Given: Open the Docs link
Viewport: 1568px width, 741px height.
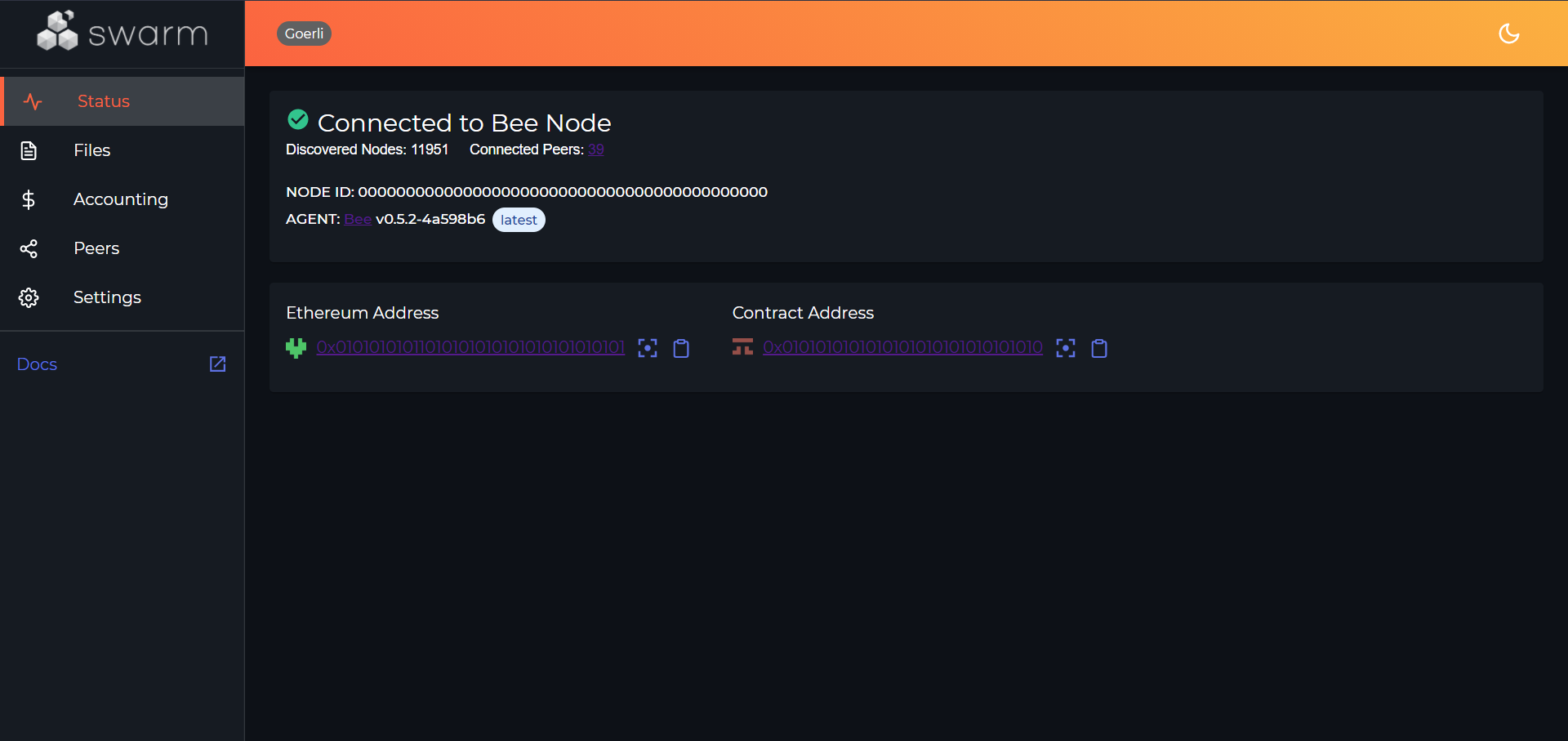Looking at the screenshot, I should point(122,364).
